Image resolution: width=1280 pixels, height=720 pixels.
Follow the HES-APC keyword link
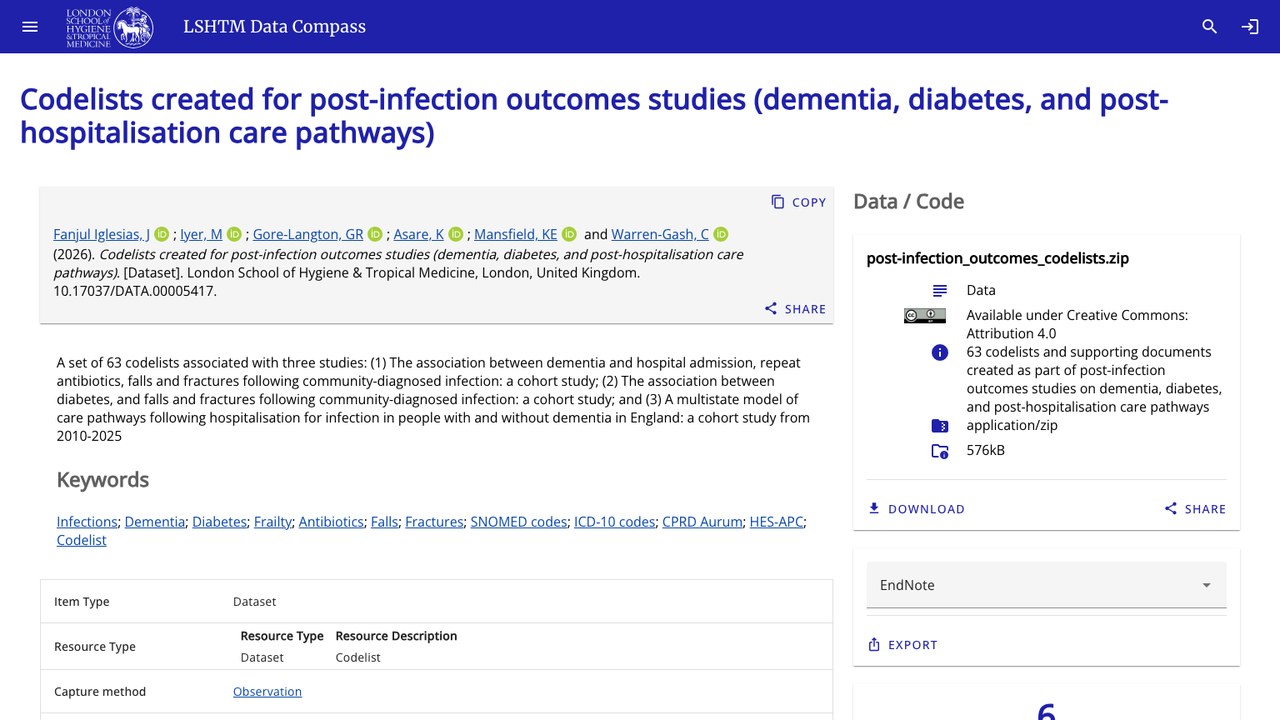(776, 522)
